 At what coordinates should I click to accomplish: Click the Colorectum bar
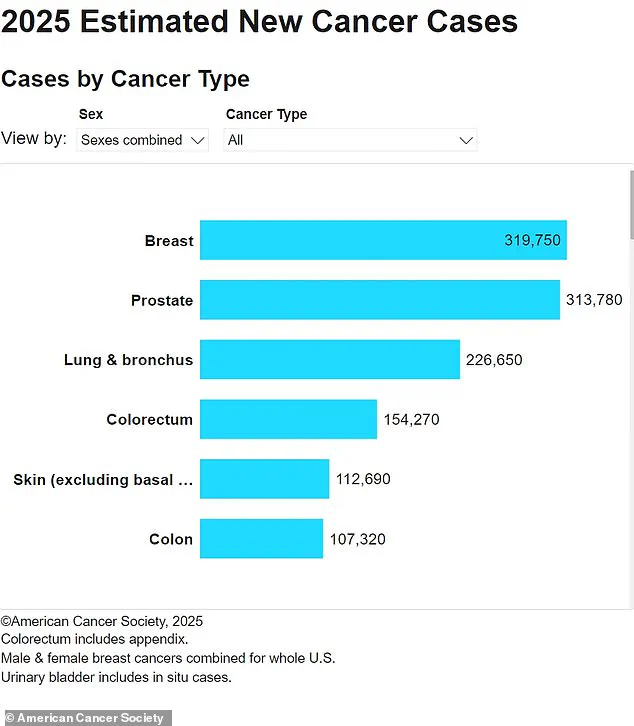click(288, 419)
